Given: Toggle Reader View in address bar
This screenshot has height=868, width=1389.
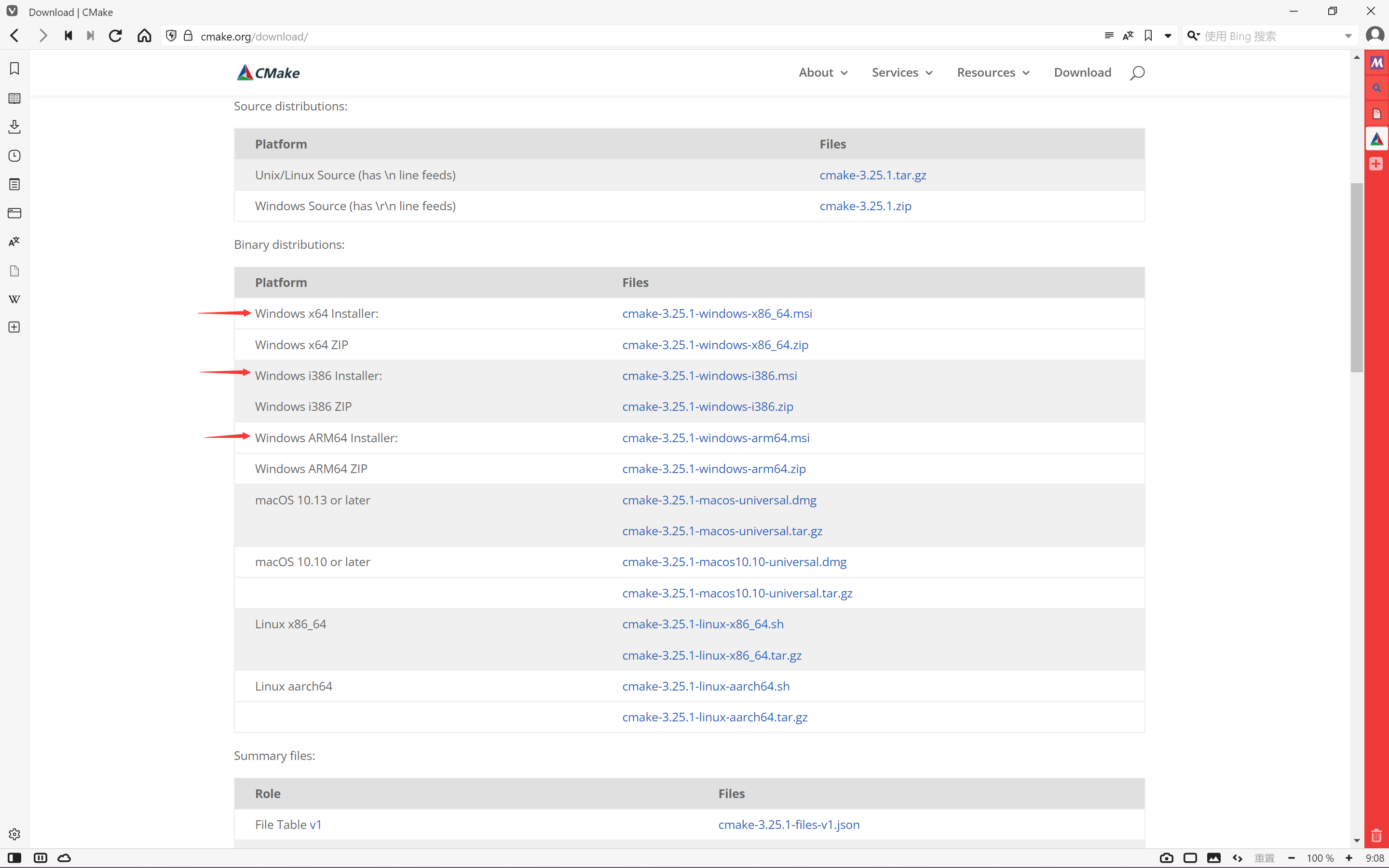Looking at the screenshot, I should (1109, 36).
